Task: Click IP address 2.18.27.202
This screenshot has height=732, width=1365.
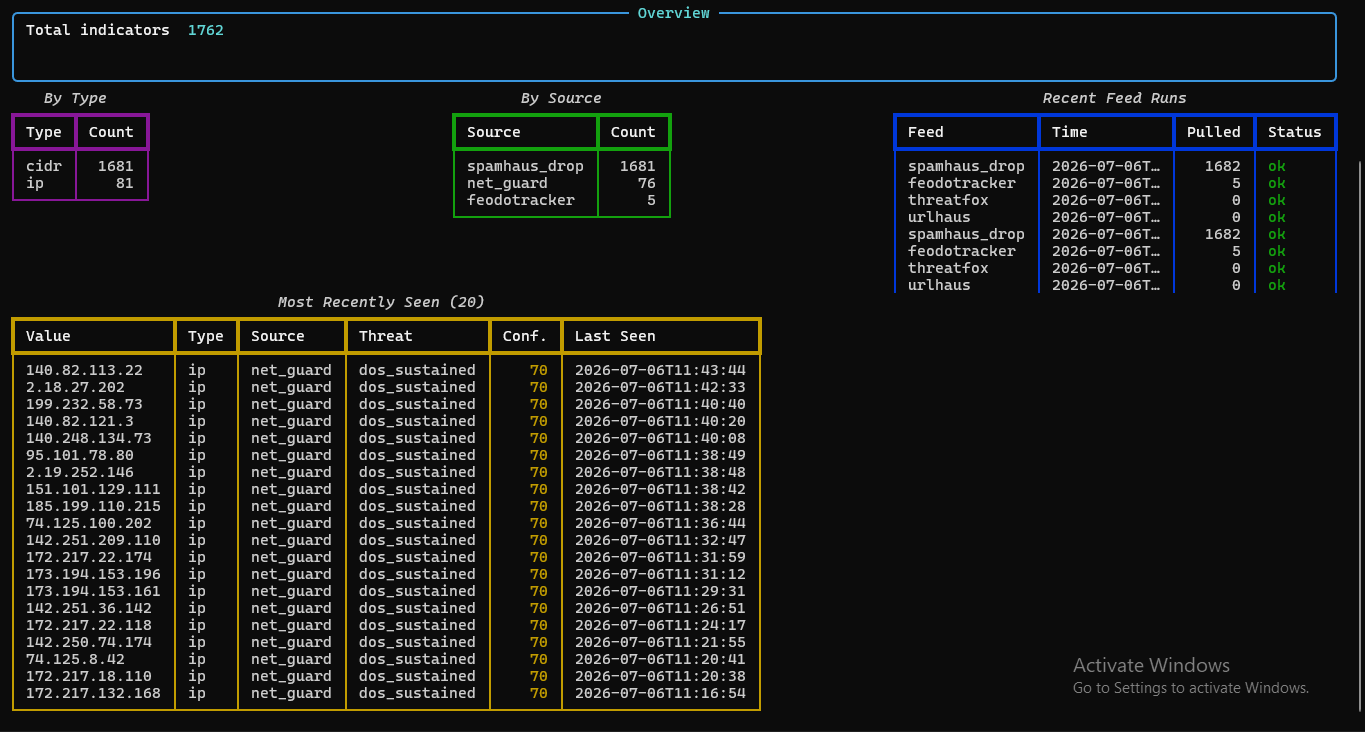Action: click(75, 387)
